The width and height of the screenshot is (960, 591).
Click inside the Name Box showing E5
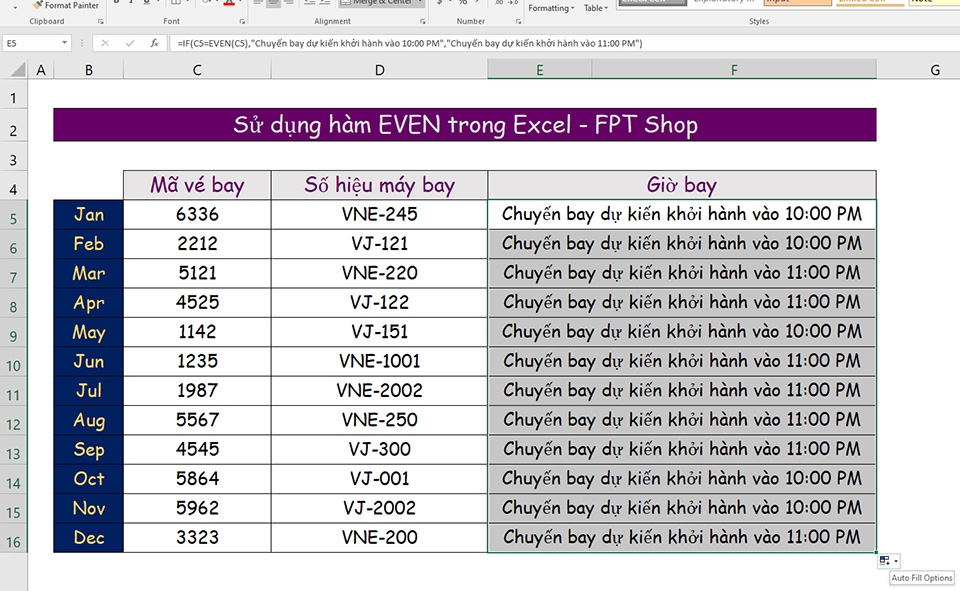click(31, 43)
